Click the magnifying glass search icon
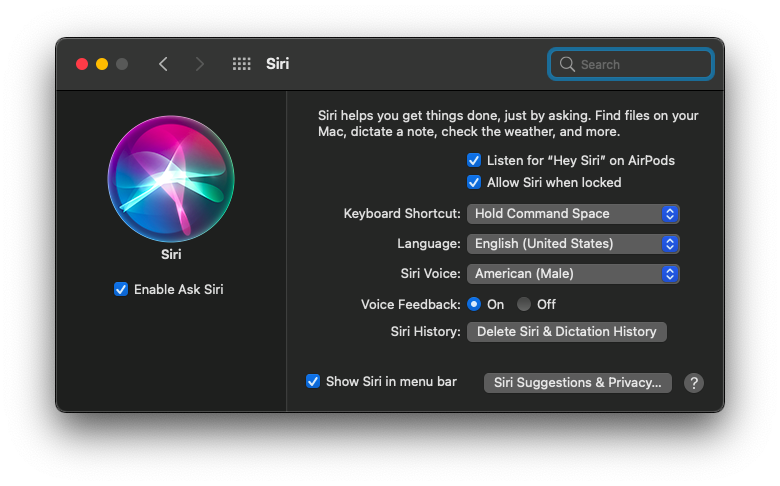The image size is (780, 486). 568,64
